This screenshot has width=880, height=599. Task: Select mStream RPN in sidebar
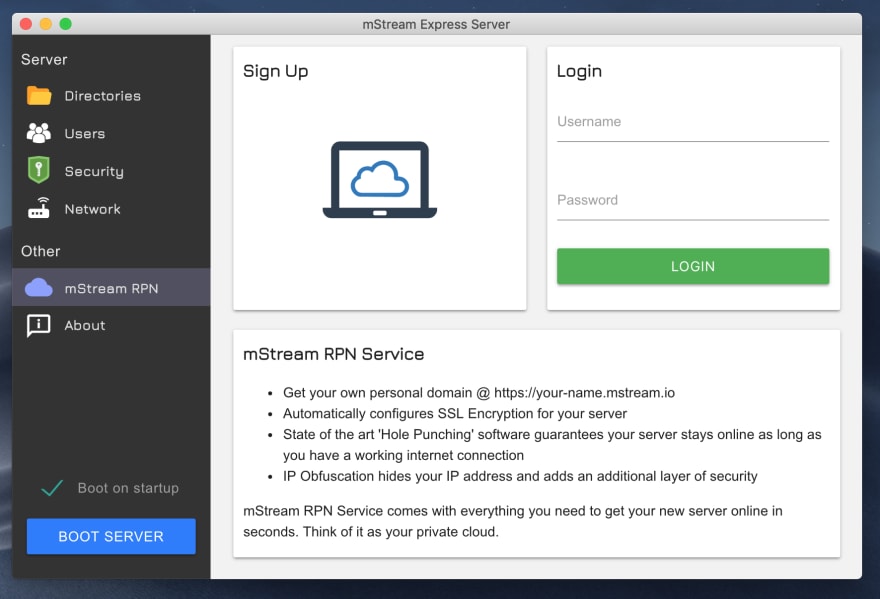(111, 287)
